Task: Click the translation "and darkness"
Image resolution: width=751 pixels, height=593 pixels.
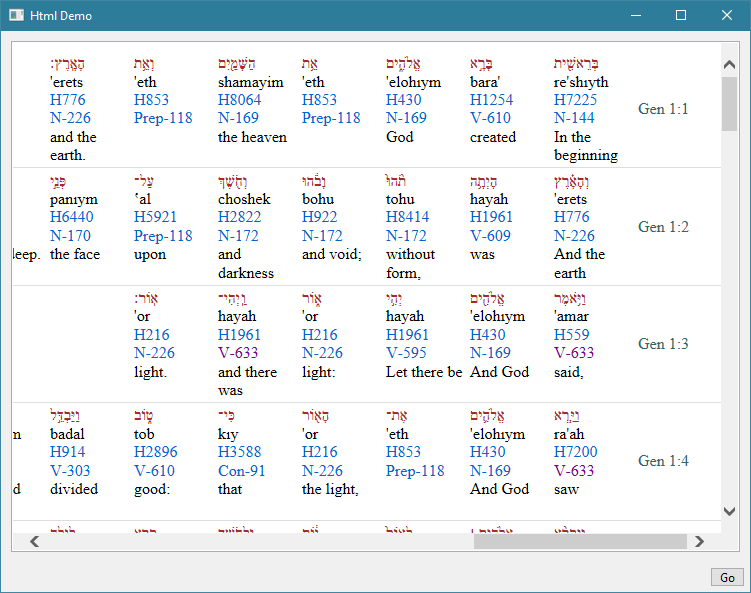Action: 246,263
